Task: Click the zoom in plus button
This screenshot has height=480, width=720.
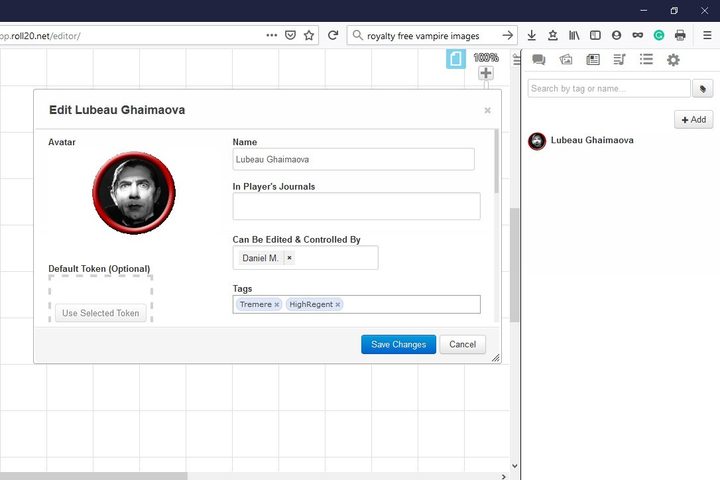Action: tap(486, 73)
